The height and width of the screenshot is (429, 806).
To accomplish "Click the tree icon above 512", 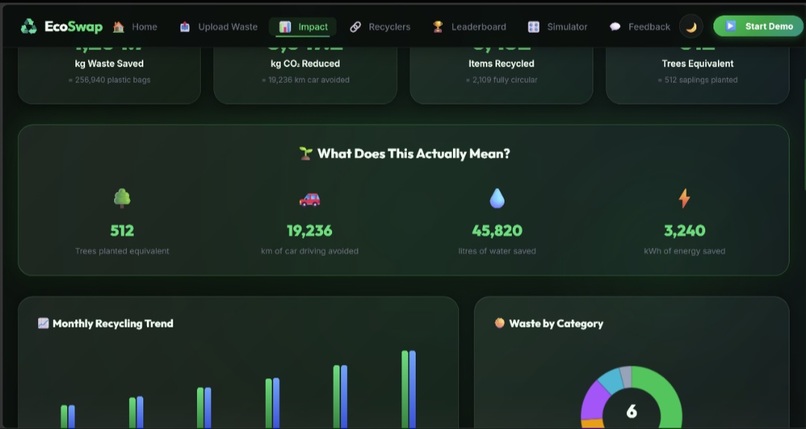I will 122,198.
